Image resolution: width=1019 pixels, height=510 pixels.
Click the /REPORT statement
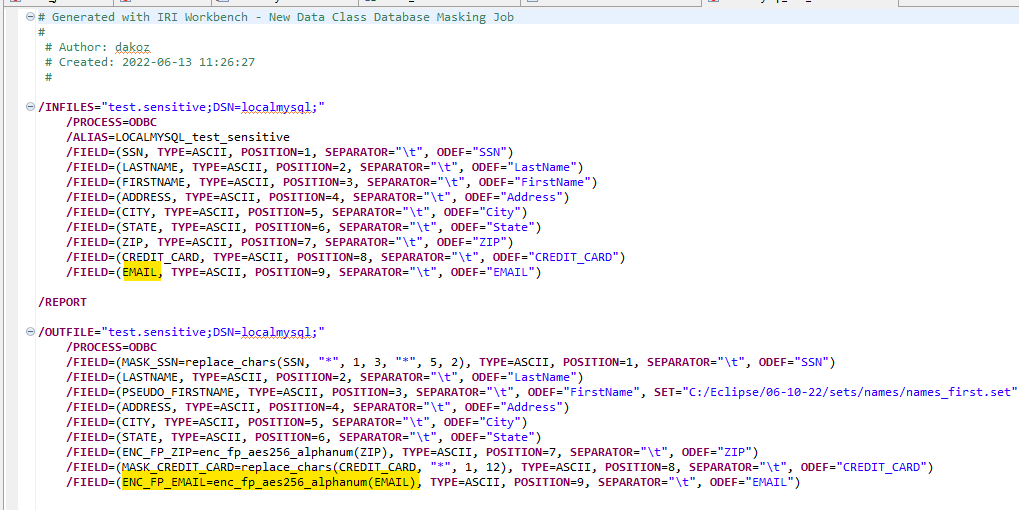pos(62,302)
